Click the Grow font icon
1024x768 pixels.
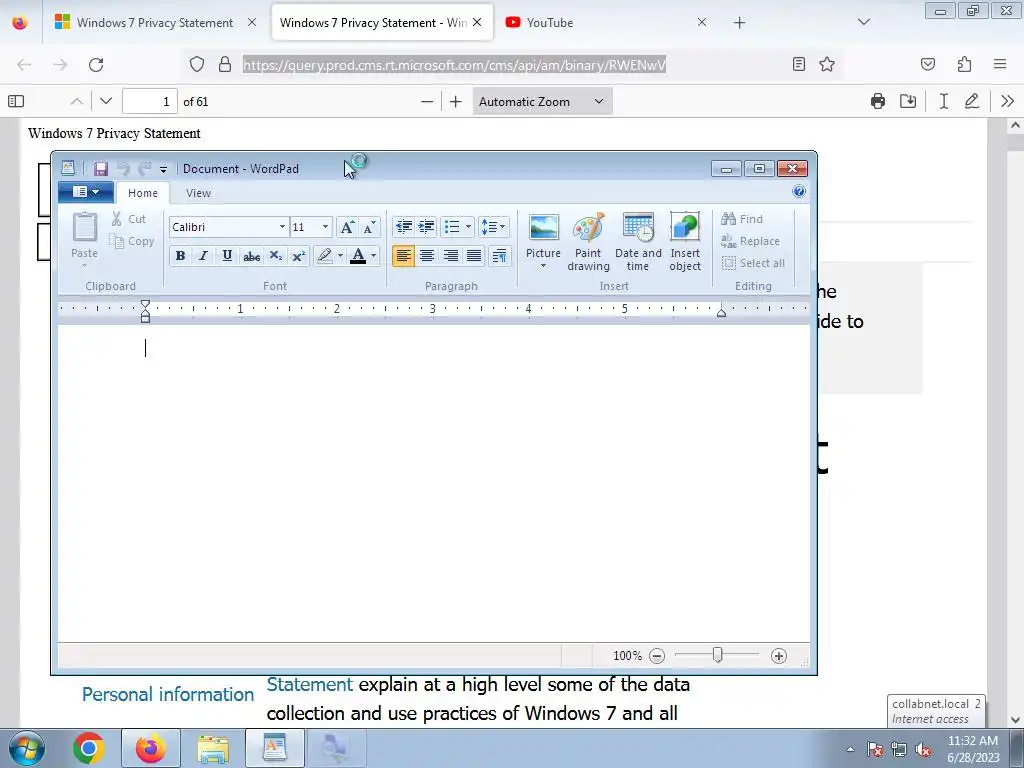coord(347,227)
